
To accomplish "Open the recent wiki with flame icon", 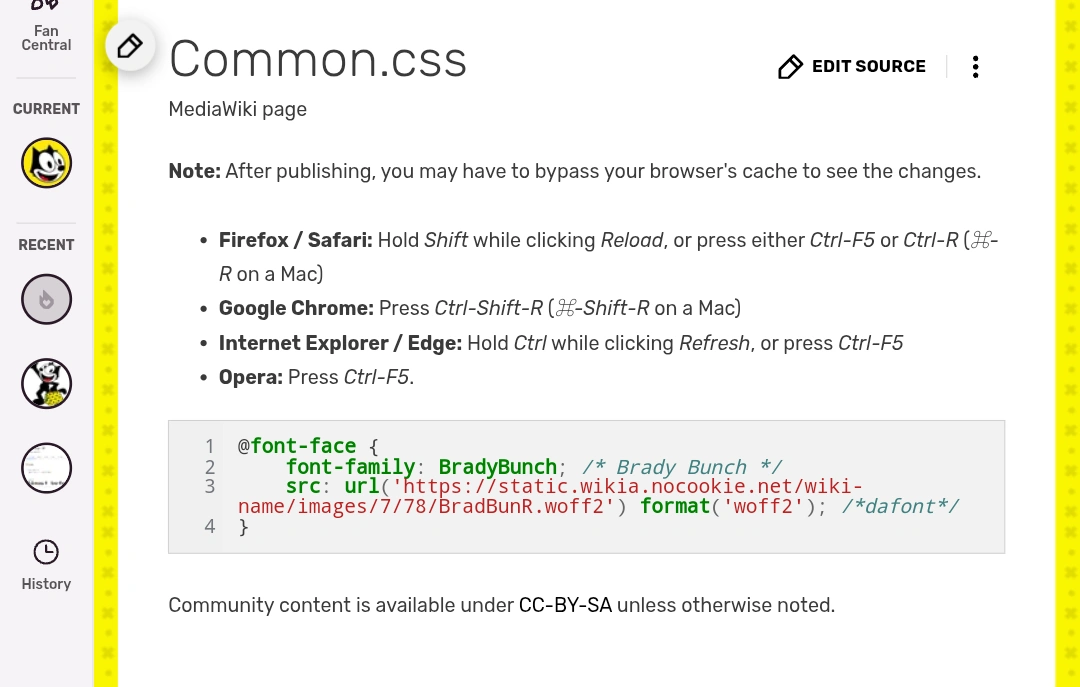I will point(46,299).
